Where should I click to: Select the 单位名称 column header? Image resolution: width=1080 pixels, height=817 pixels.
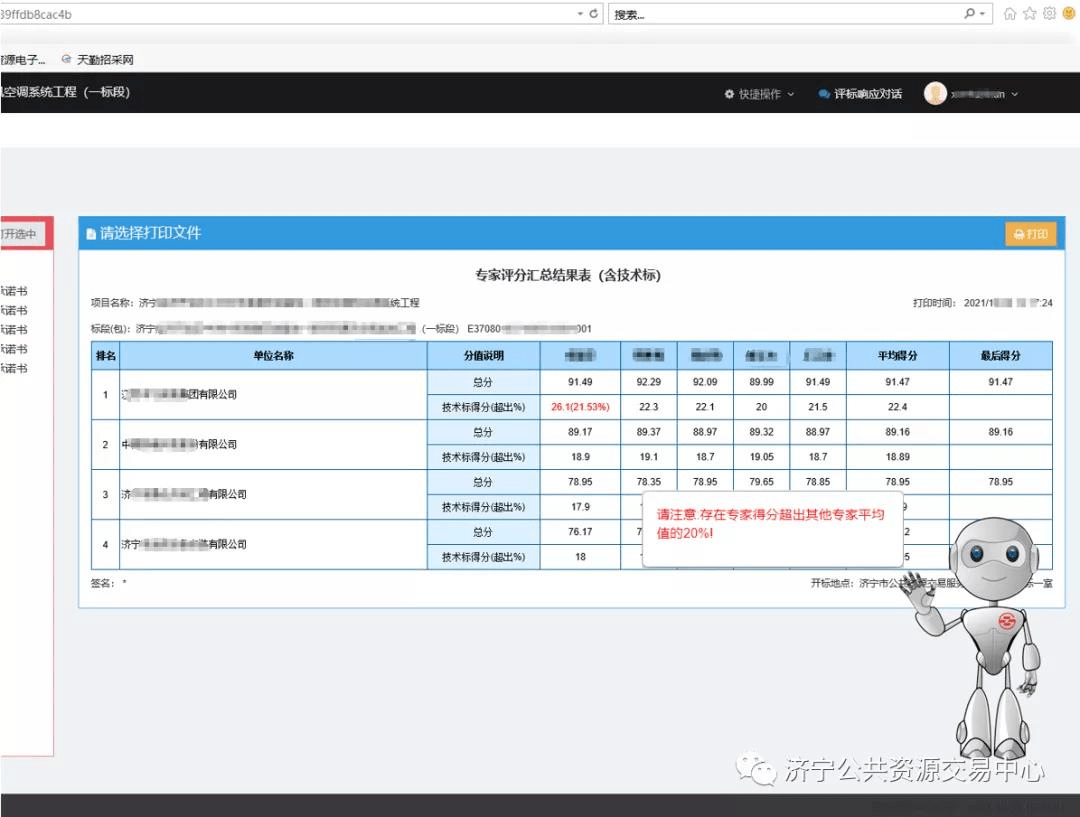pyautogui.click(x=273, y=355)
